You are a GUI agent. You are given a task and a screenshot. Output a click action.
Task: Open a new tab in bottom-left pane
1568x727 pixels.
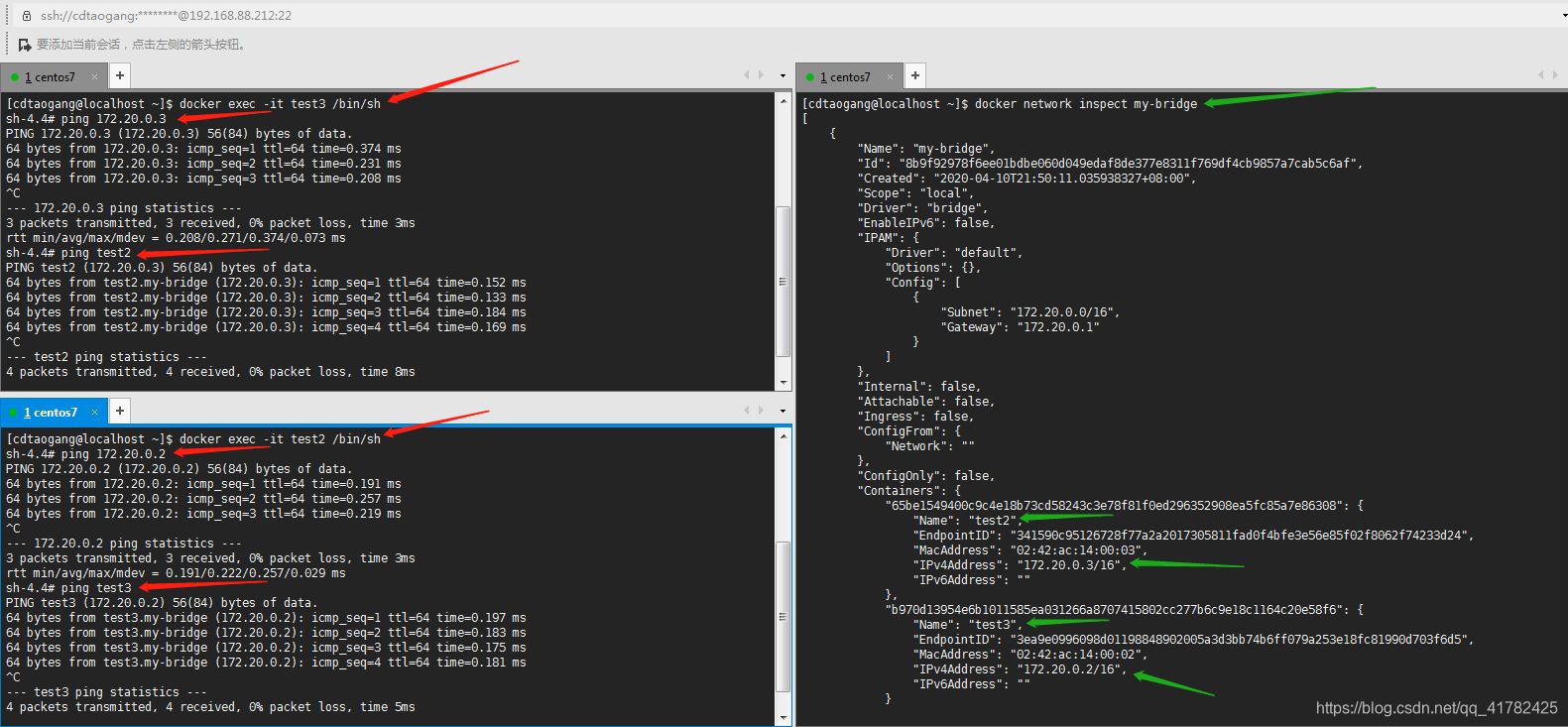[x=120, y=411]
